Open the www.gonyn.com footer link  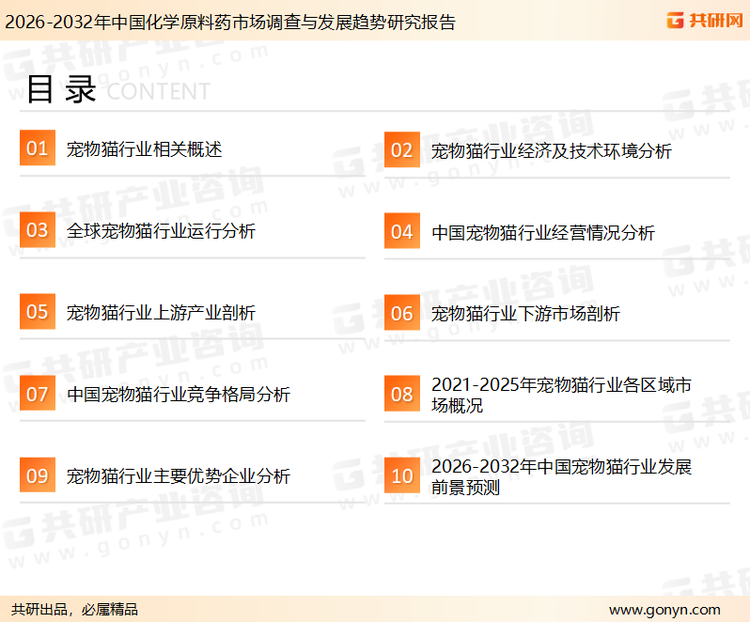(x=664, y=610)
